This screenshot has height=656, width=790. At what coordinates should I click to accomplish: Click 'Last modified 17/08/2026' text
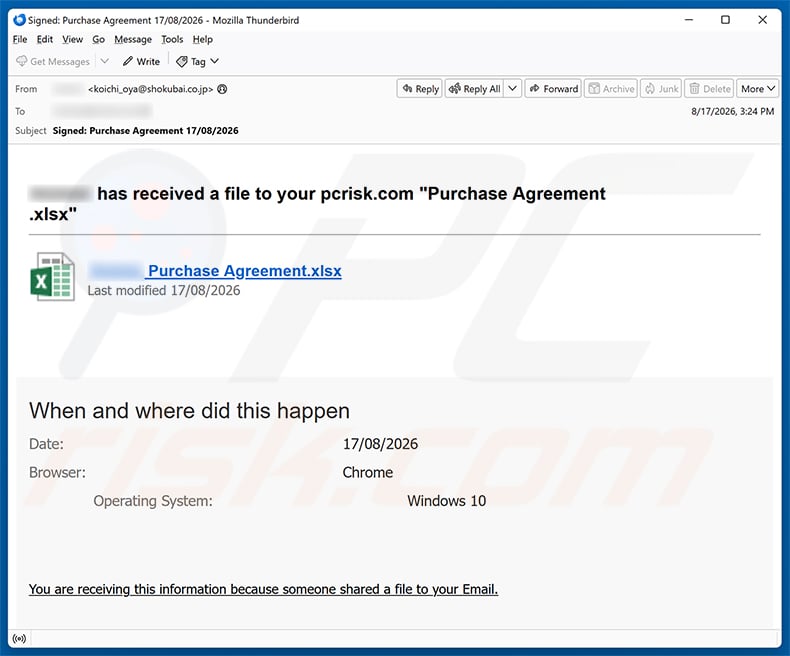(x=164, y=291)
